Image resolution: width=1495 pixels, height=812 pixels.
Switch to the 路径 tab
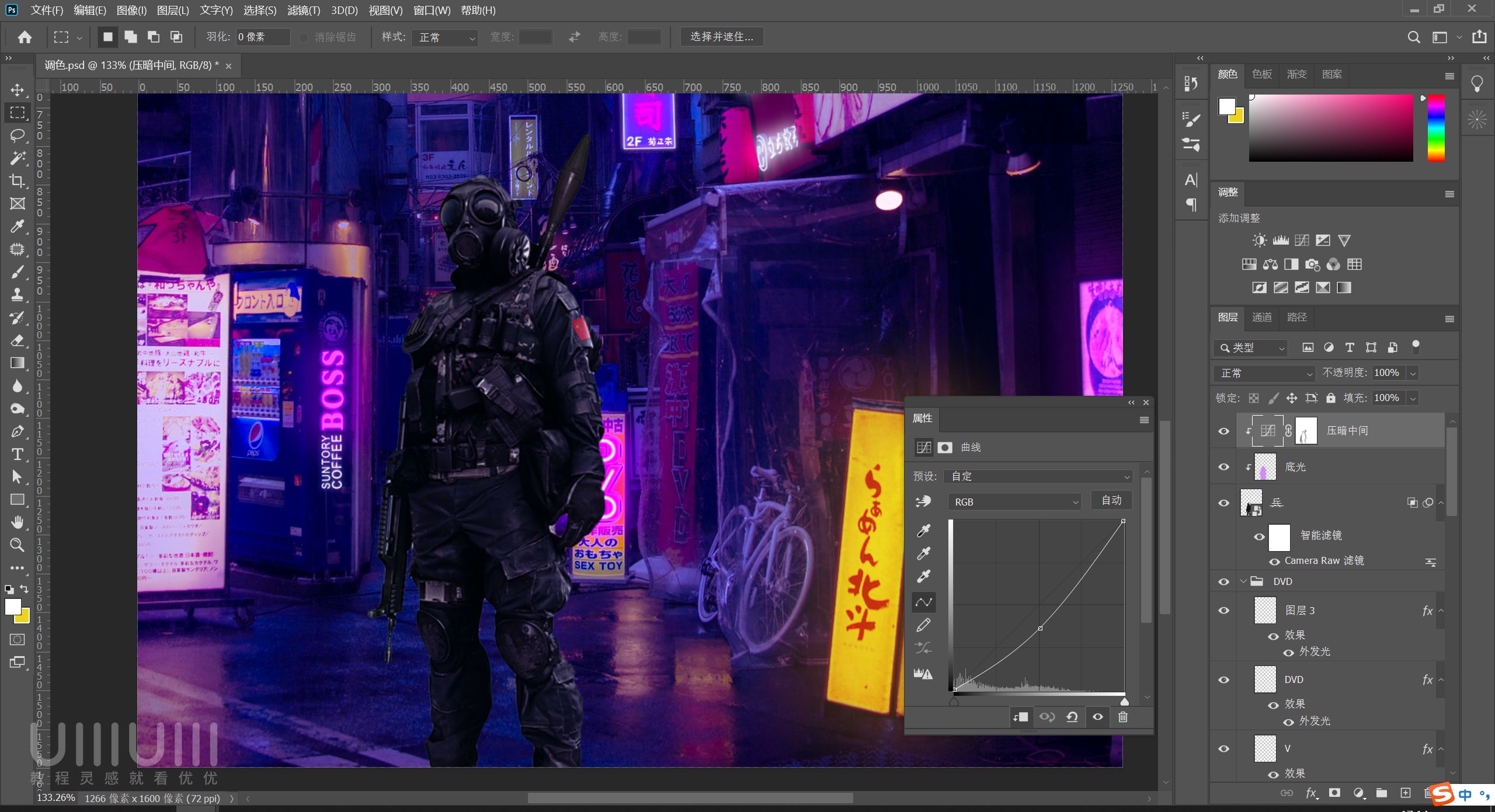[1297, 317]
